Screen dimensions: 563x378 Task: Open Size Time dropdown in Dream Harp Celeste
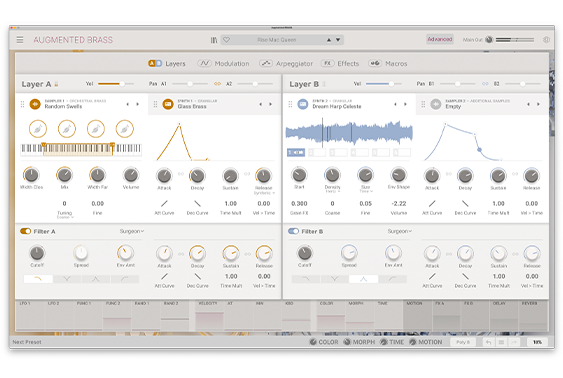point(366,192)
